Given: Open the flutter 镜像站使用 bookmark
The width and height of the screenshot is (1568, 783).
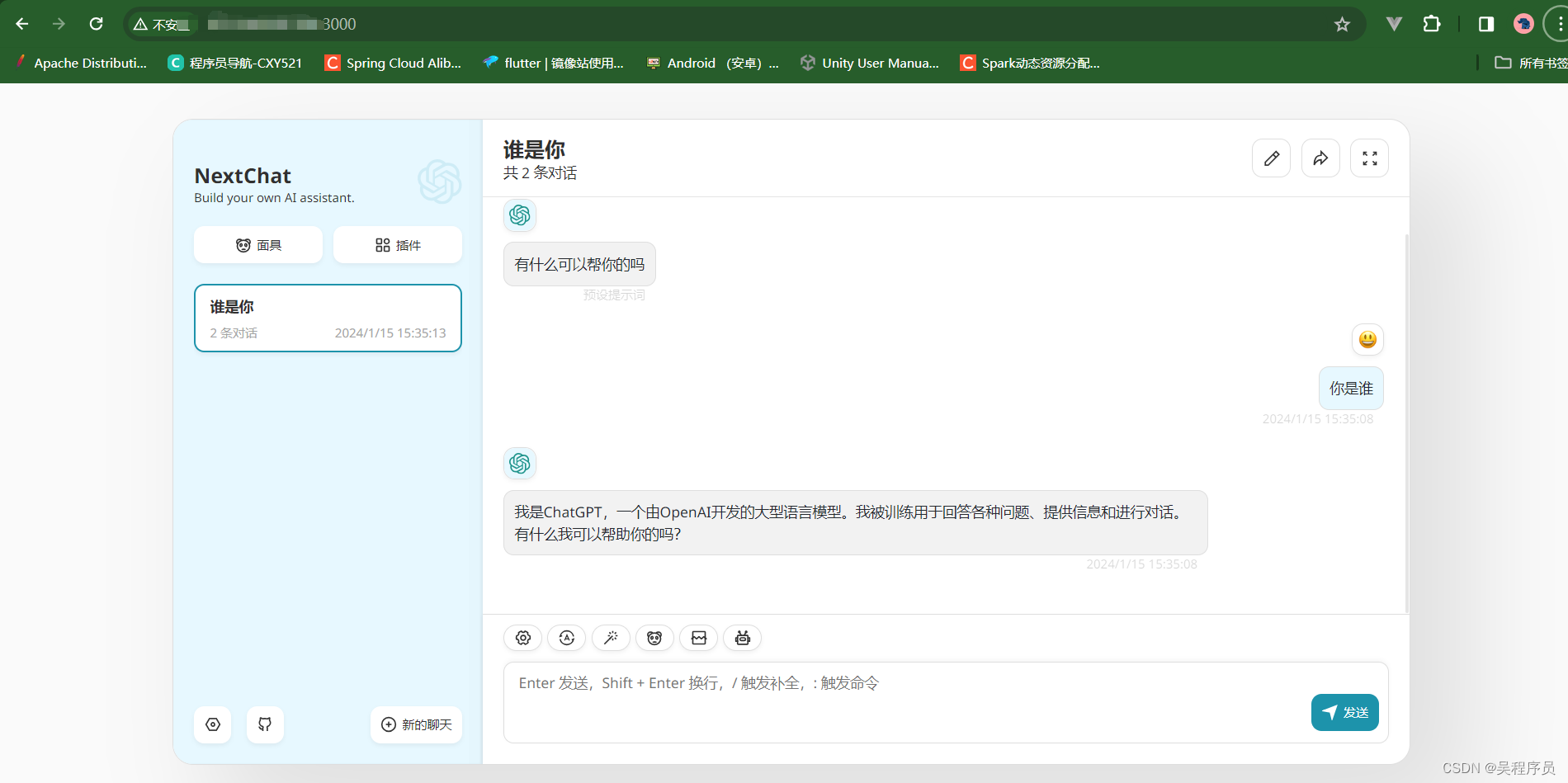Looking at the screenshot, I should click(x=553, y=63).
